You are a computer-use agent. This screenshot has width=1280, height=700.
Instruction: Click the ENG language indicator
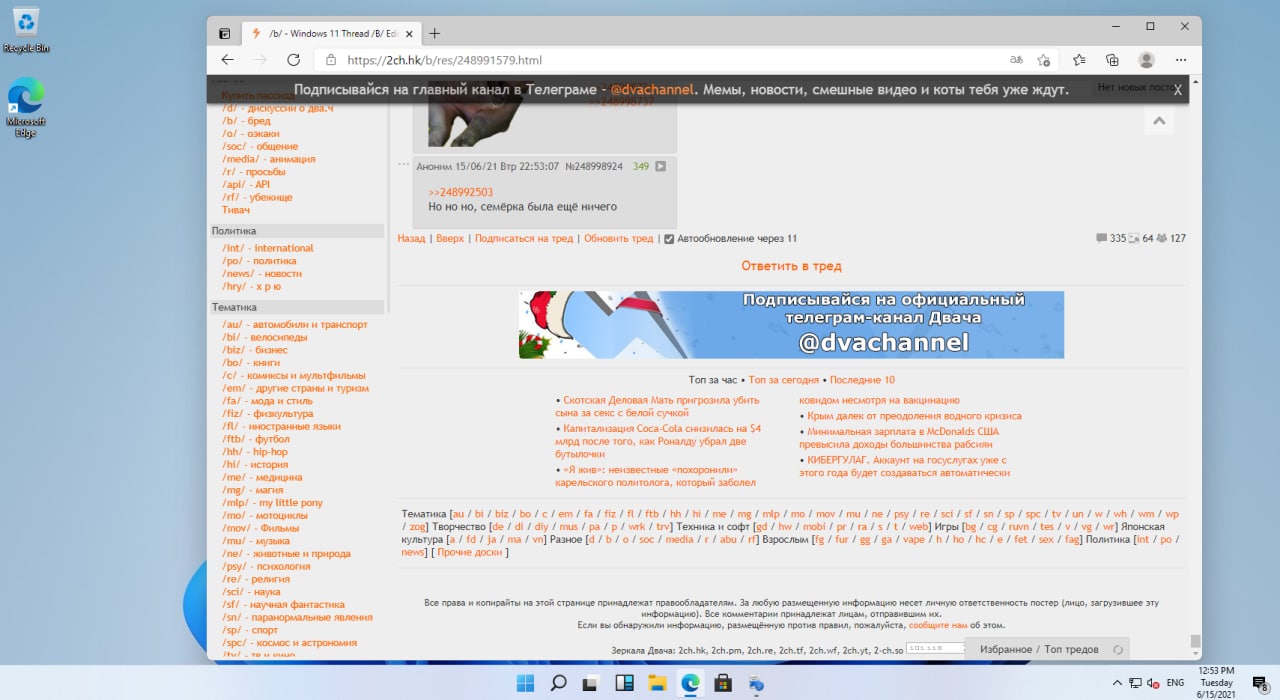1176,682
